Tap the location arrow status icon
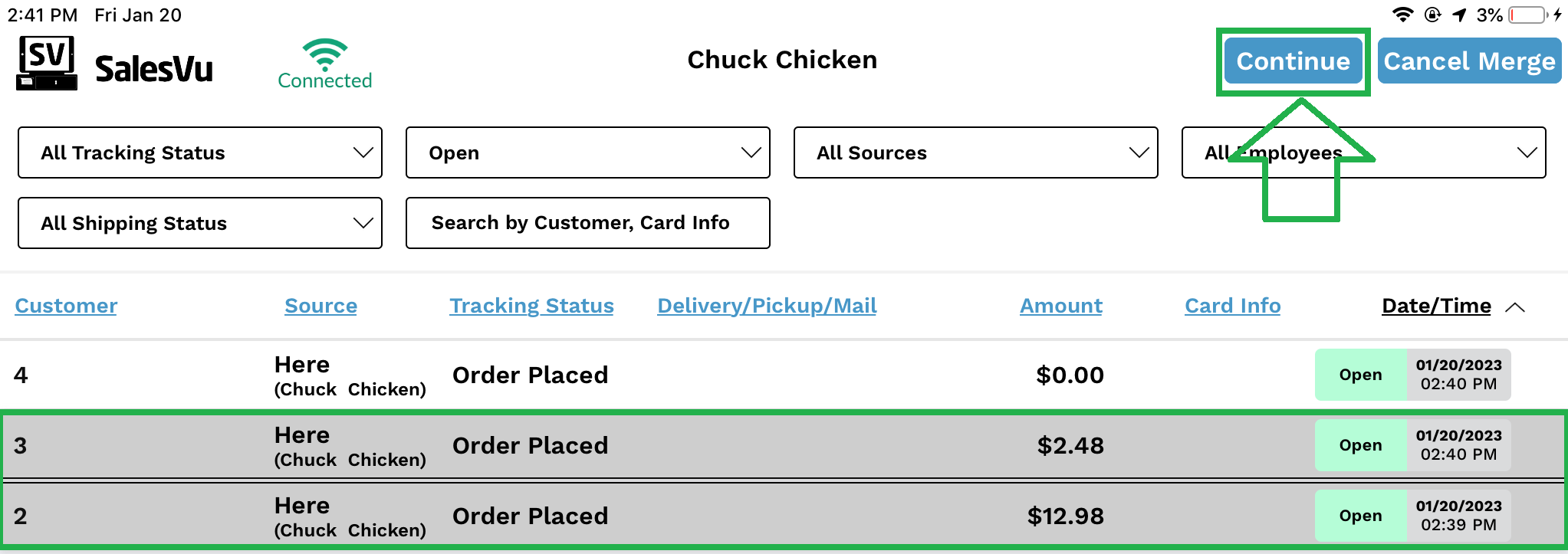1568x554 pixels. pos(1459,15)
